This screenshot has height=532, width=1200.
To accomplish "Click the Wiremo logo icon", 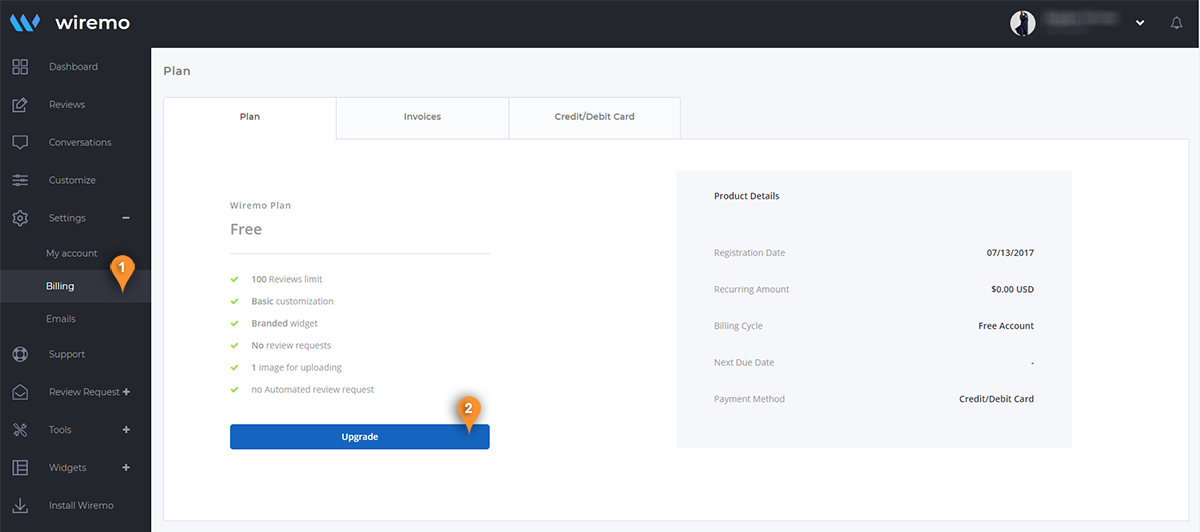I will [x=24, y=22].
